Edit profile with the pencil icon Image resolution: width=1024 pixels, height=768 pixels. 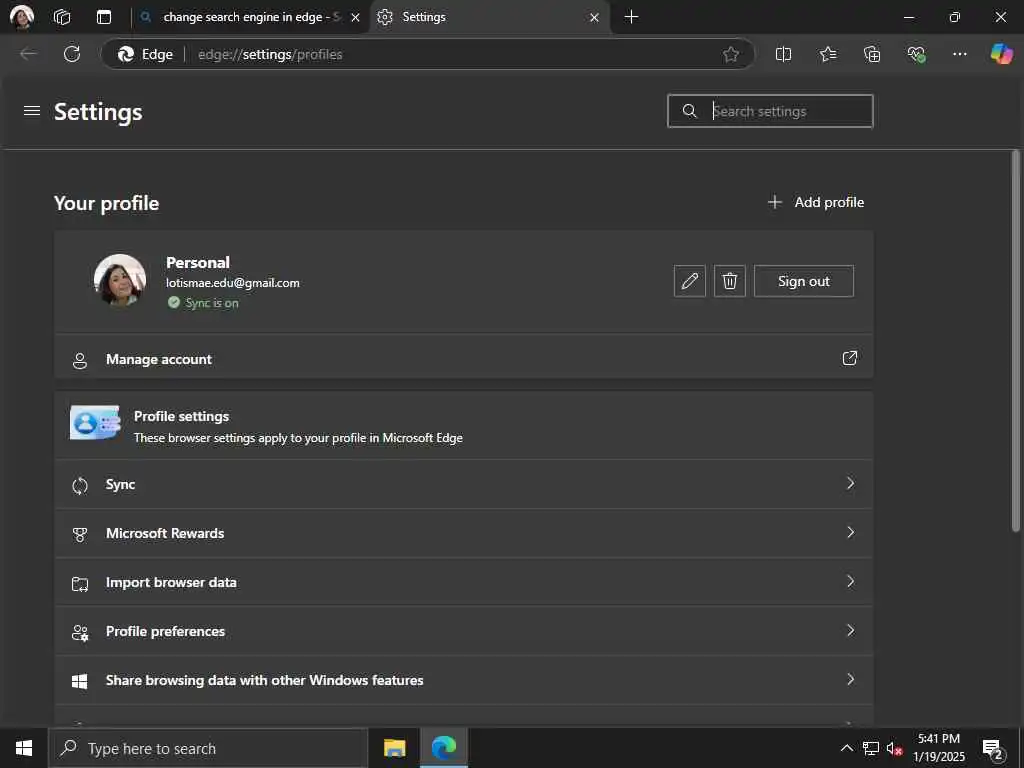click(x=690, y=281)
